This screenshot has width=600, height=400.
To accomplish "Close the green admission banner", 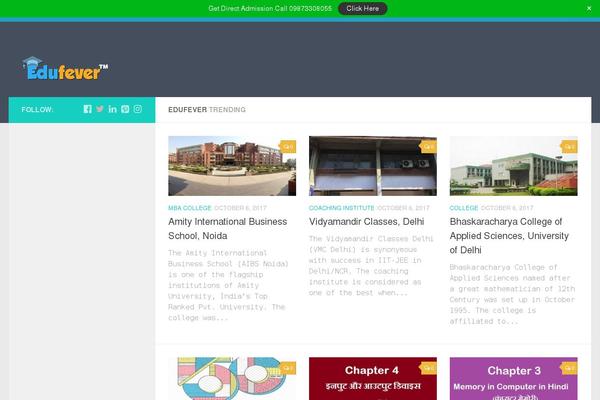I will (x=589, y=8).
